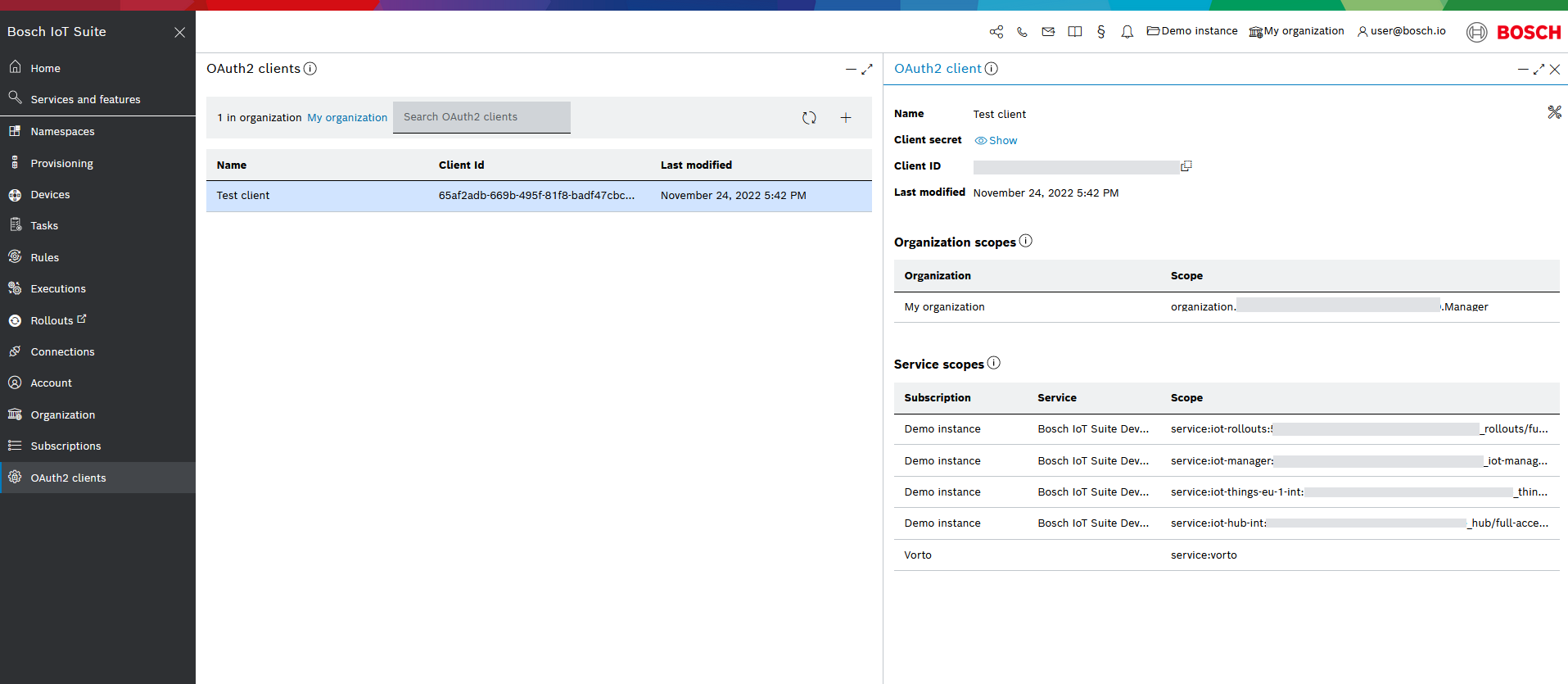Click the service:iot-things-eu-1-int scope row
The image size is (1568, 684).
coord(1227,492)
